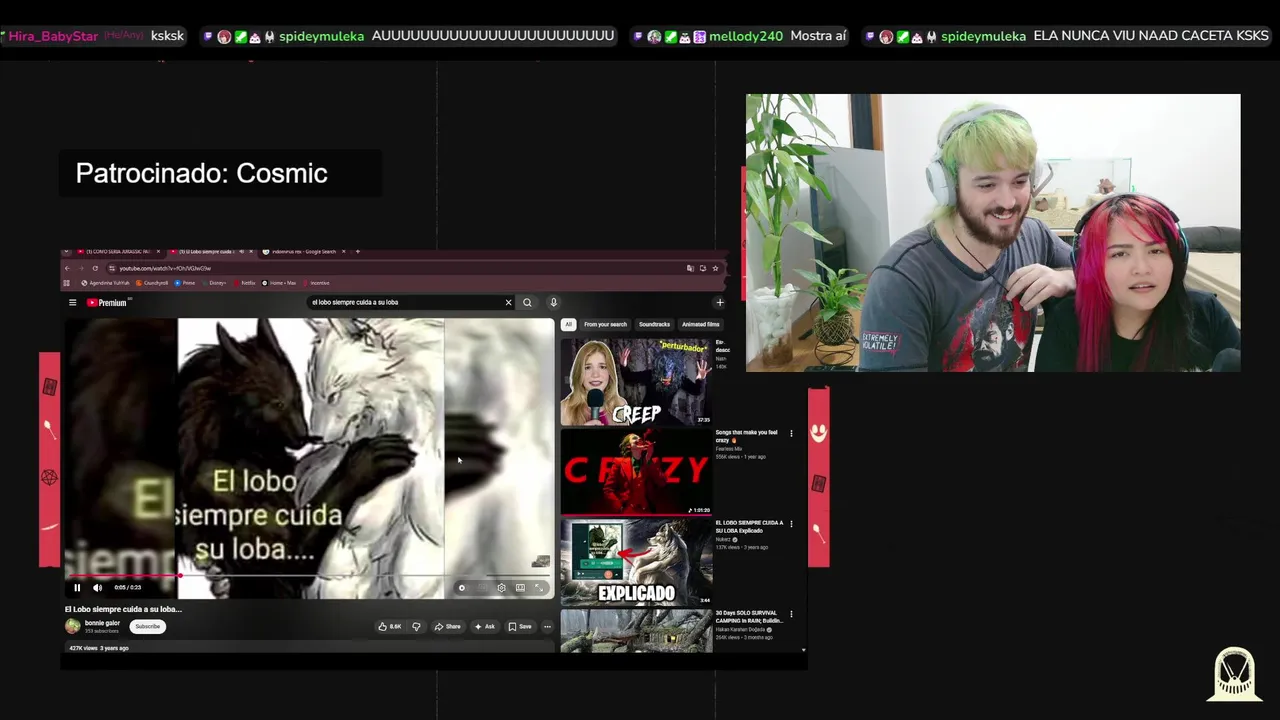
Task: Go to the YouTube Premium home logo
Action: point(107,302)
